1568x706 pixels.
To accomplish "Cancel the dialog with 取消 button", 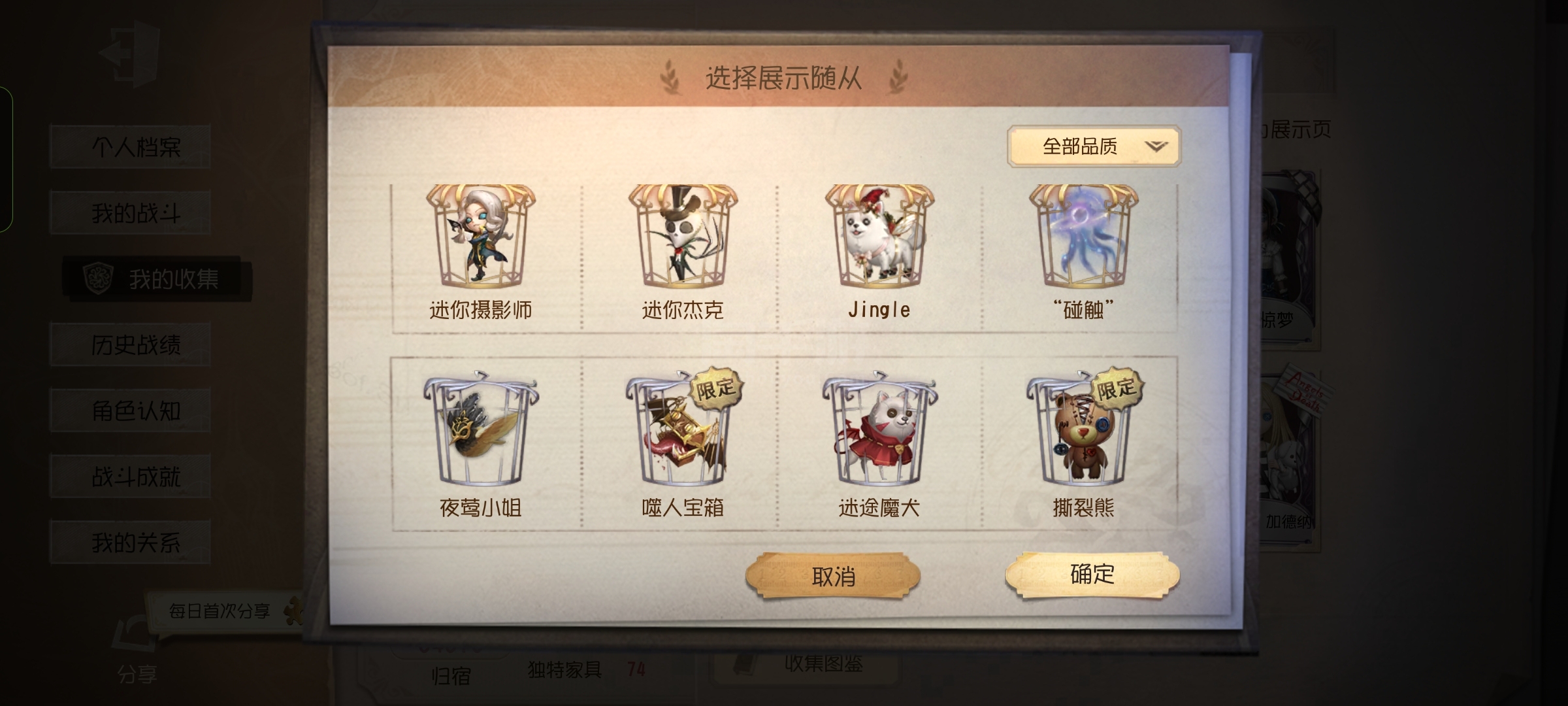I will [x=833, y=577].
